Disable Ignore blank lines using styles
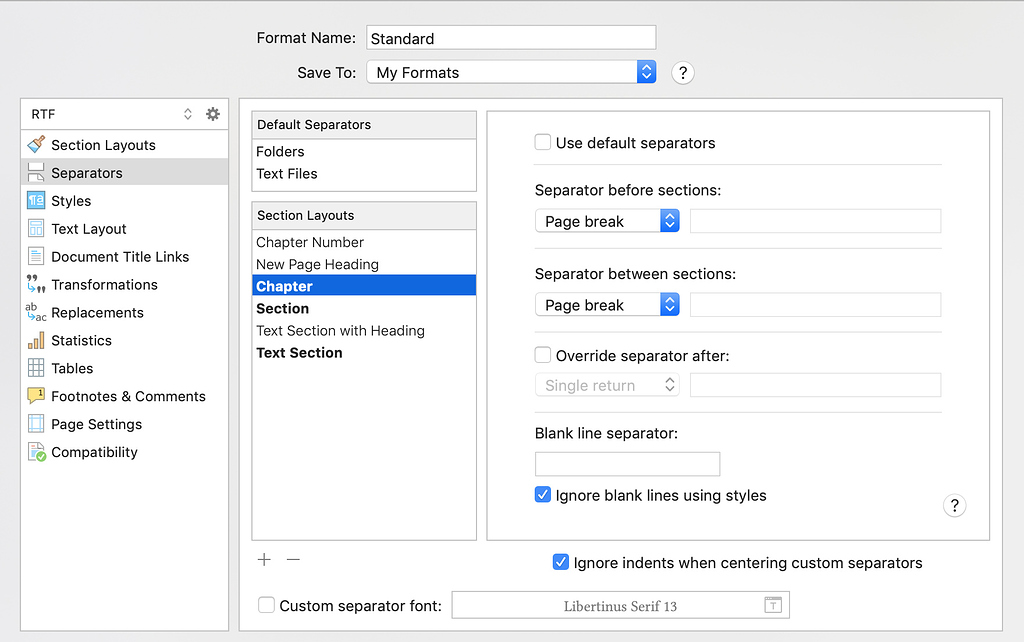Image resolution: width=1024 pixels, height=642 pixels. click(x=543, y=494)
